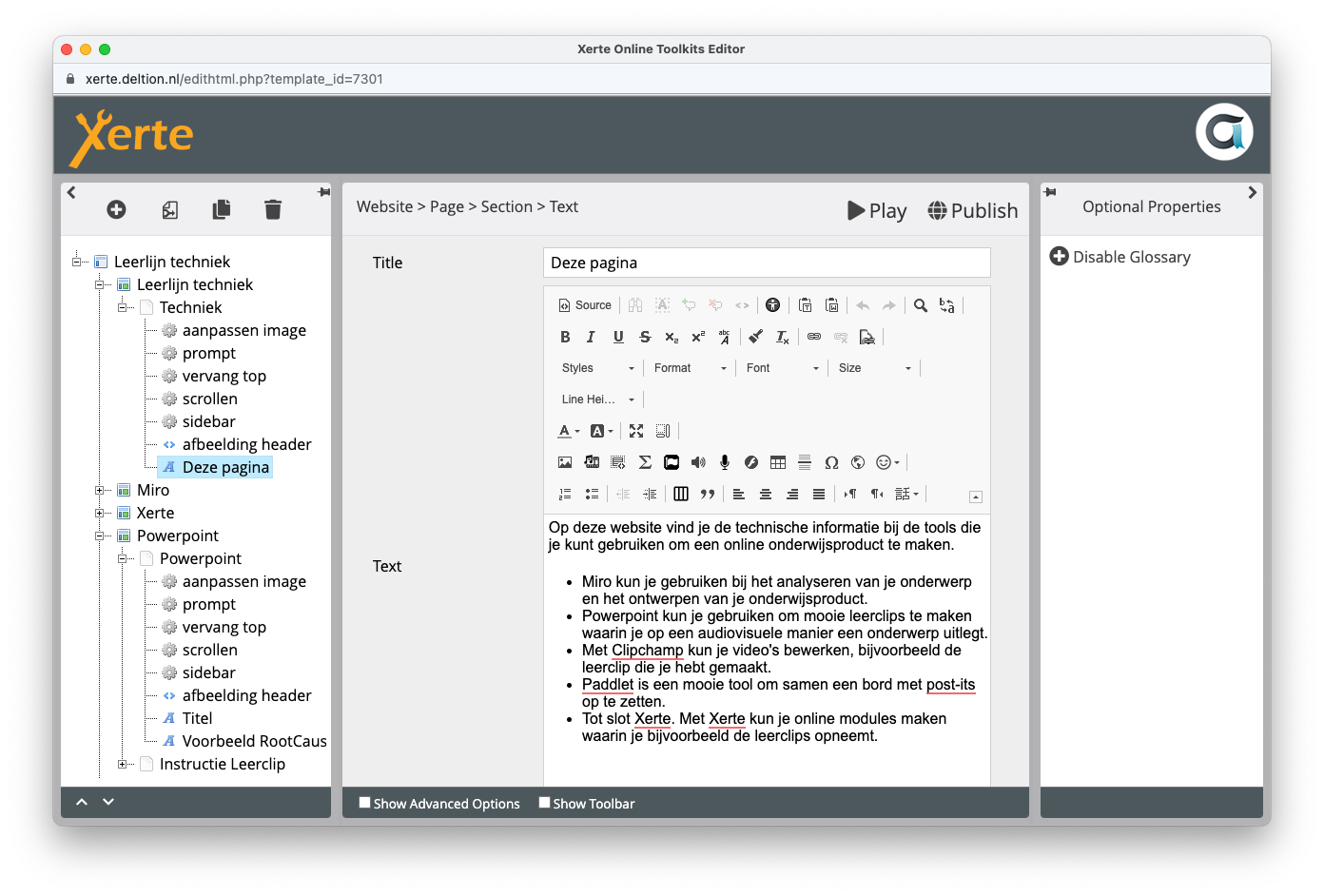Click the copy formatting paintbrush icon
This screenshot has width=1324, height=896.
click(x=755, y=337)
